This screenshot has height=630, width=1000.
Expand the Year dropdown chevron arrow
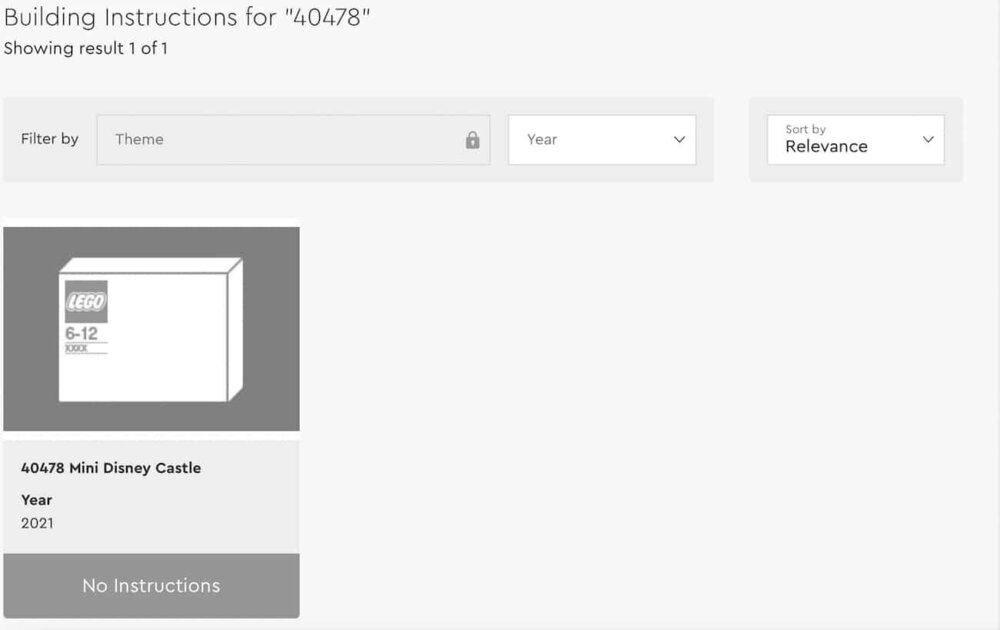coord(679,140)
